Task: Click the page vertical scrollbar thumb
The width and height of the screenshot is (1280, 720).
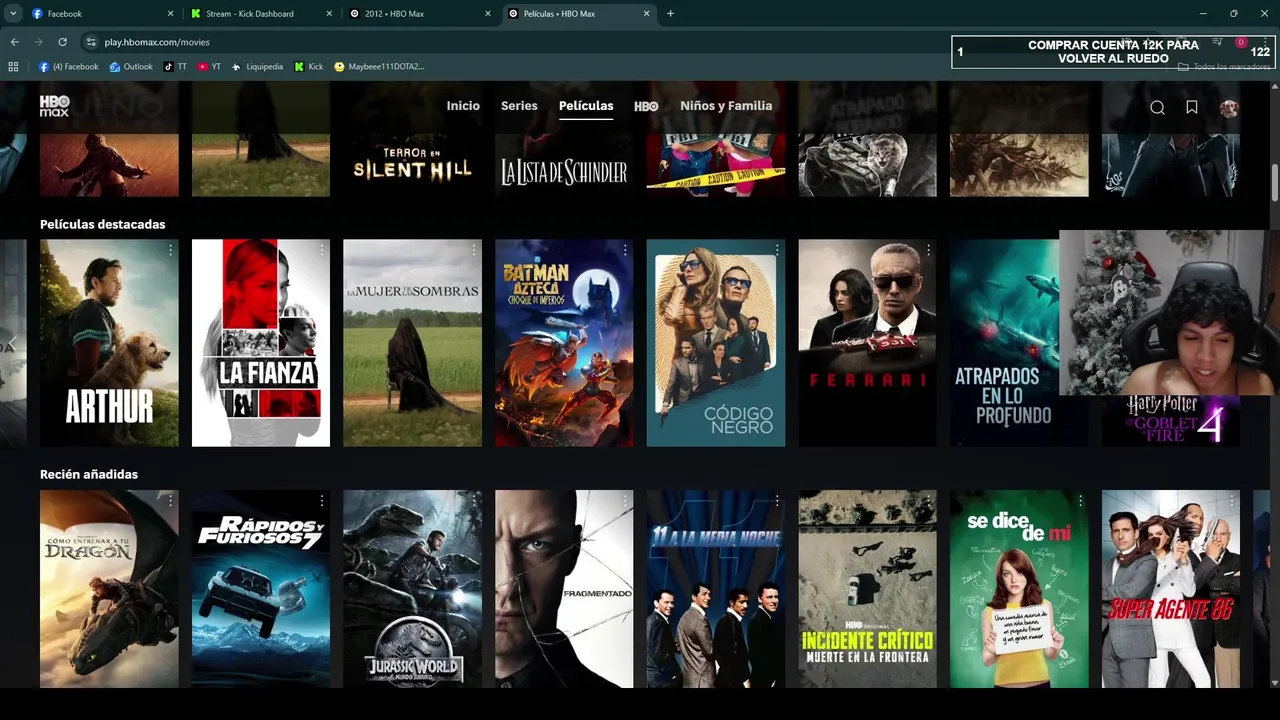Action: (x=1275, y=184)
